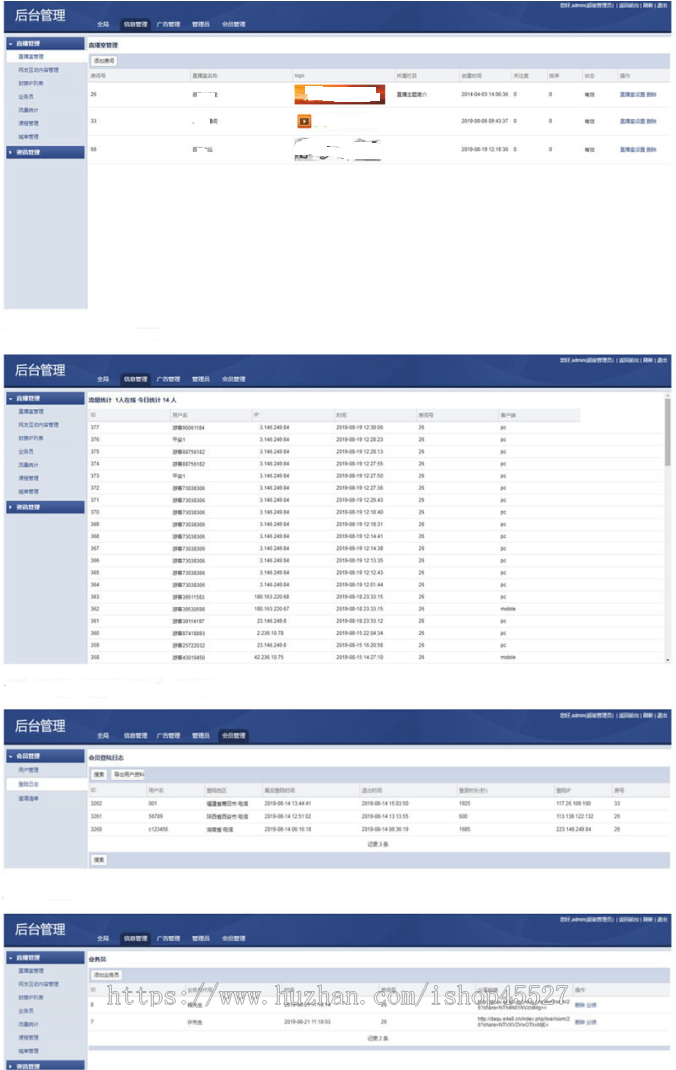
Task: Click username 56789 in login log row 3261
Action: [156, 816]
